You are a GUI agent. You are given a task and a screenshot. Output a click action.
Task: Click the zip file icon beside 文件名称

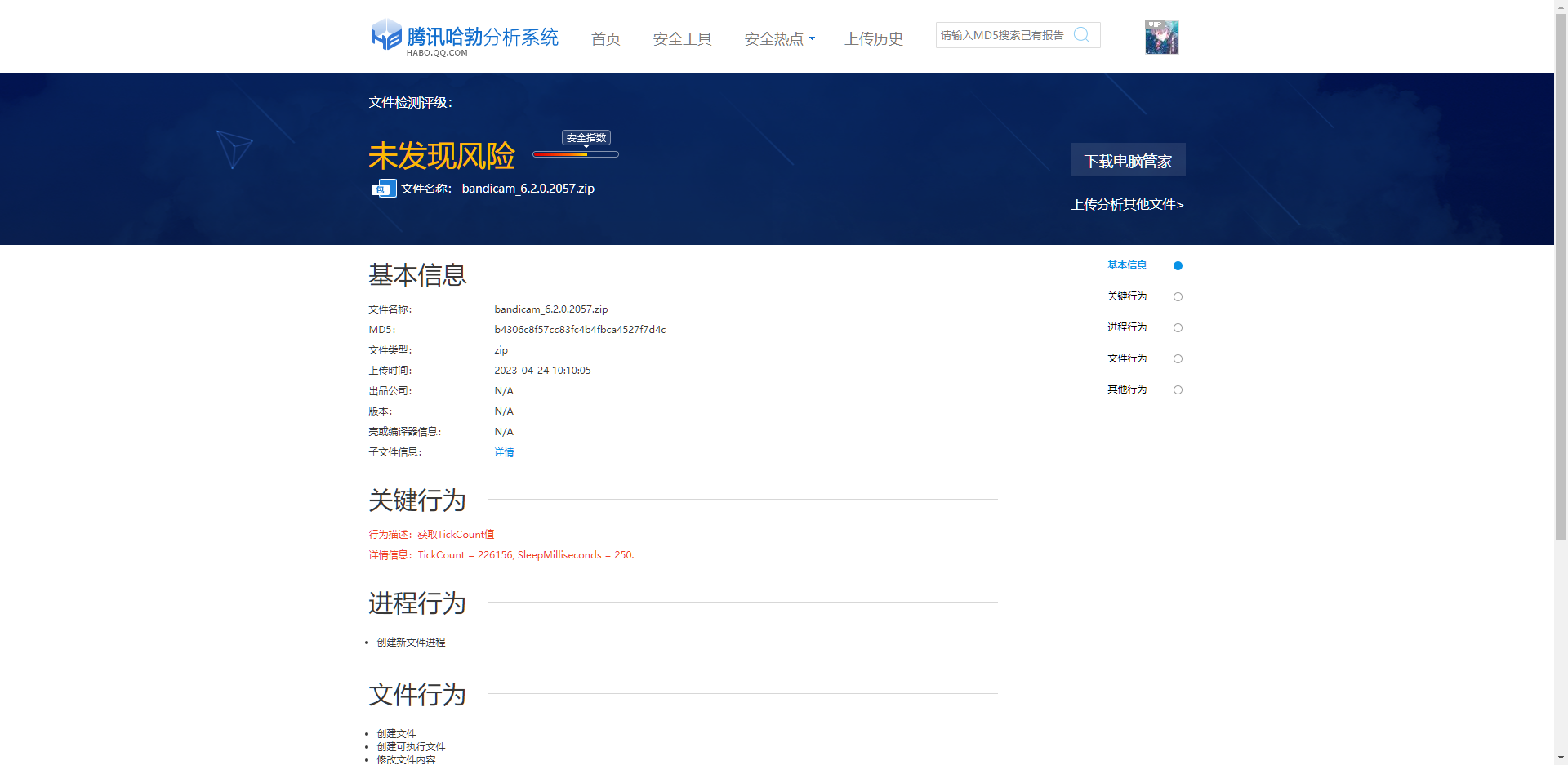tap(384, 189)
